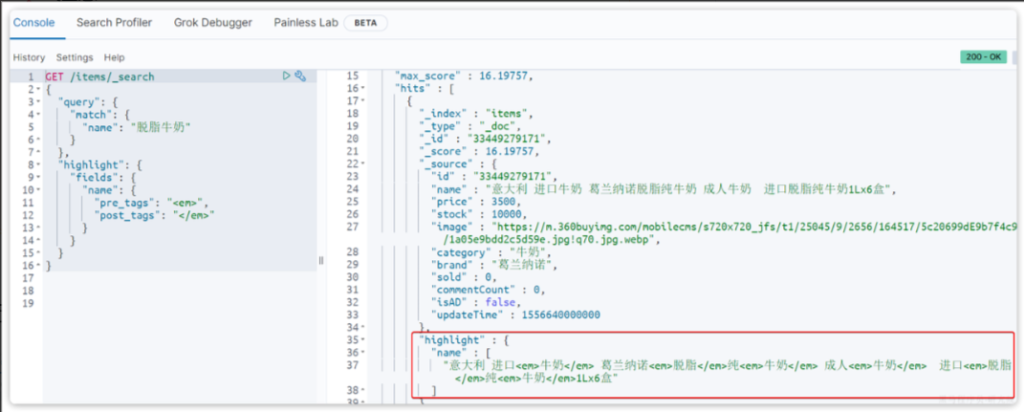This screenshot has width=1024, height=412.
Task: Click the green play icon to send request
Action: [x=286, y=76]
